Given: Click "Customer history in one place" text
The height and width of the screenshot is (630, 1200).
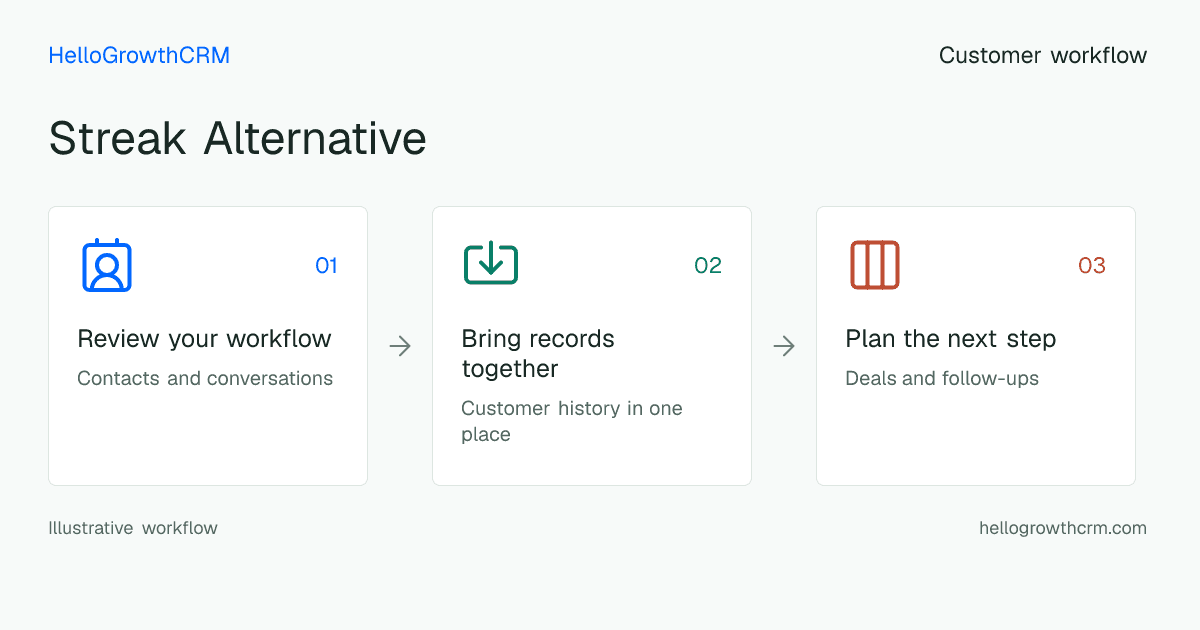Looking at the screenshot, I should click(x=572, y=421).
